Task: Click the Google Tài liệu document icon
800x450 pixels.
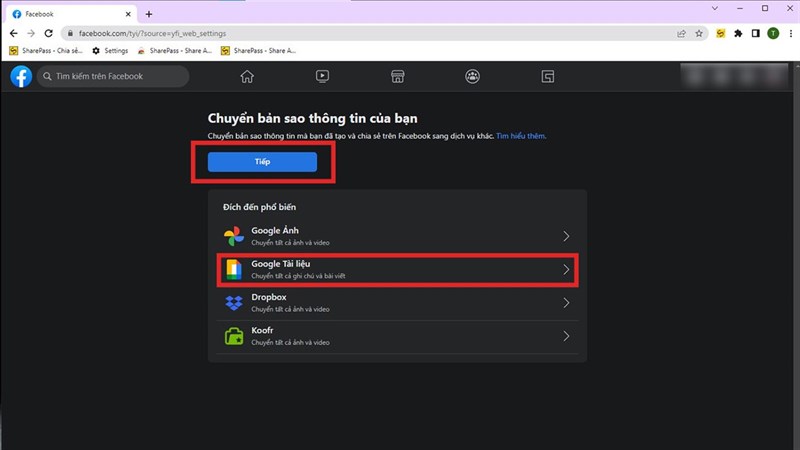Action: pyautogui.click(x=234, y=269)
